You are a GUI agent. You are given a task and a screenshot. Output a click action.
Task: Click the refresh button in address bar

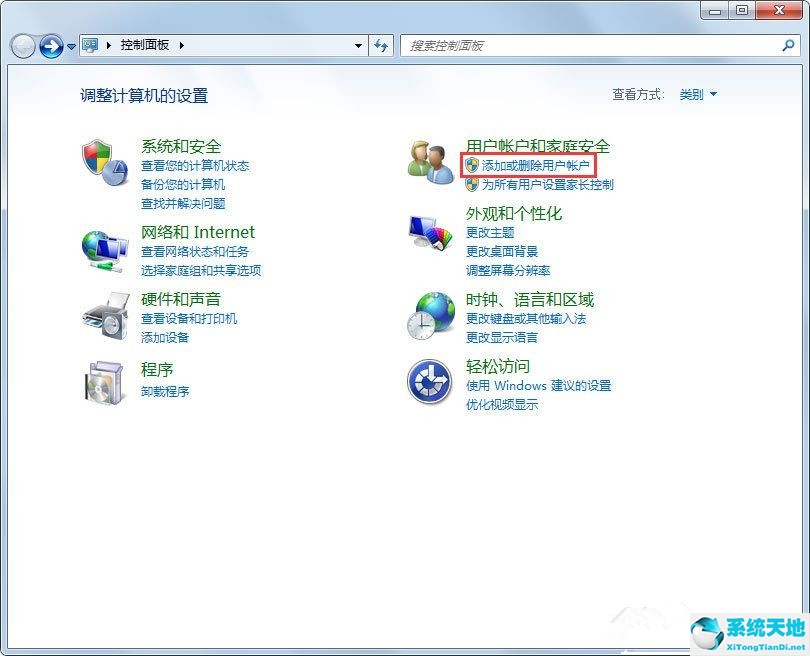(381, 45)
